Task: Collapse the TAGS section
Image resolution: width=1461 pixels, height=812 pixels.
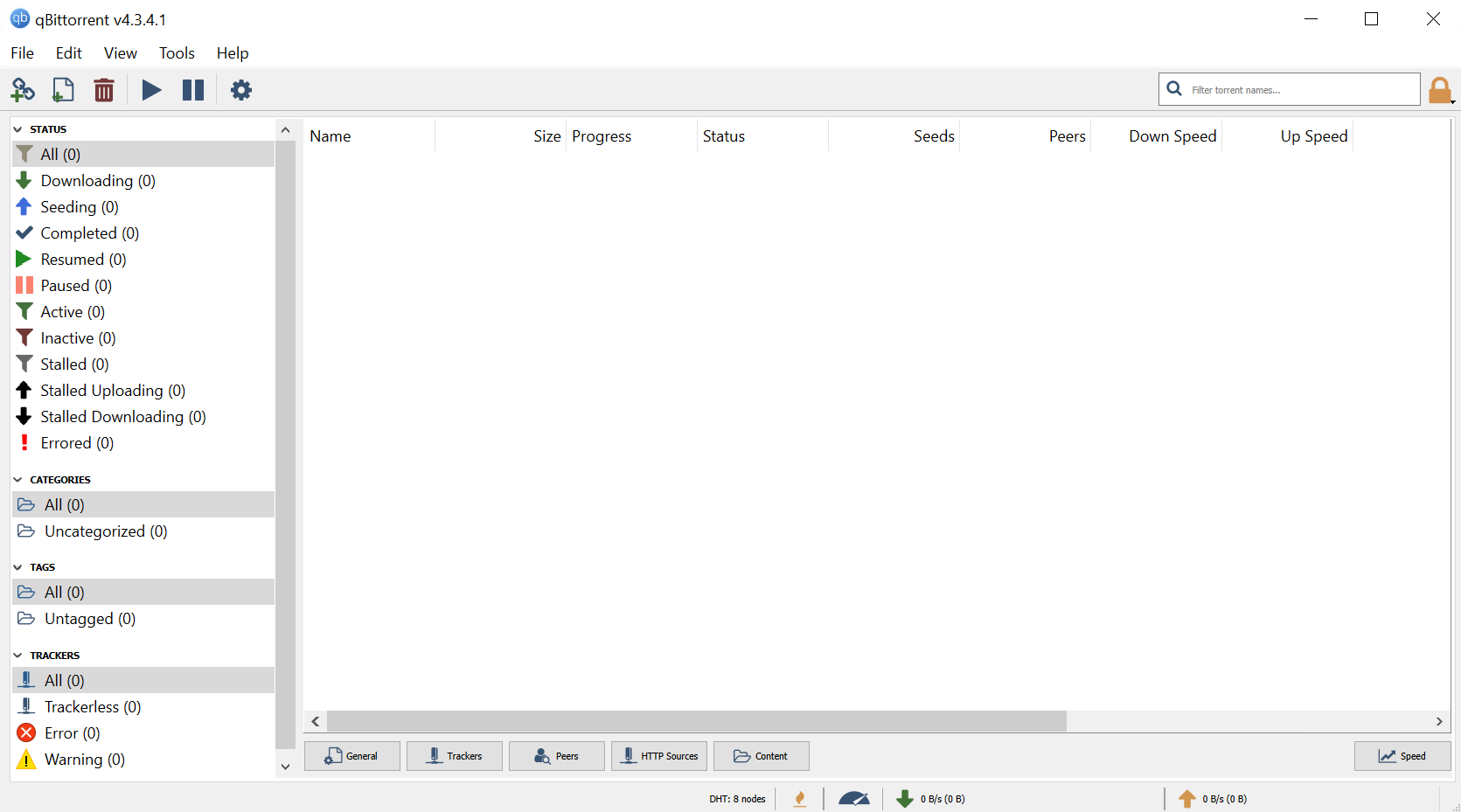Action: 17,567
